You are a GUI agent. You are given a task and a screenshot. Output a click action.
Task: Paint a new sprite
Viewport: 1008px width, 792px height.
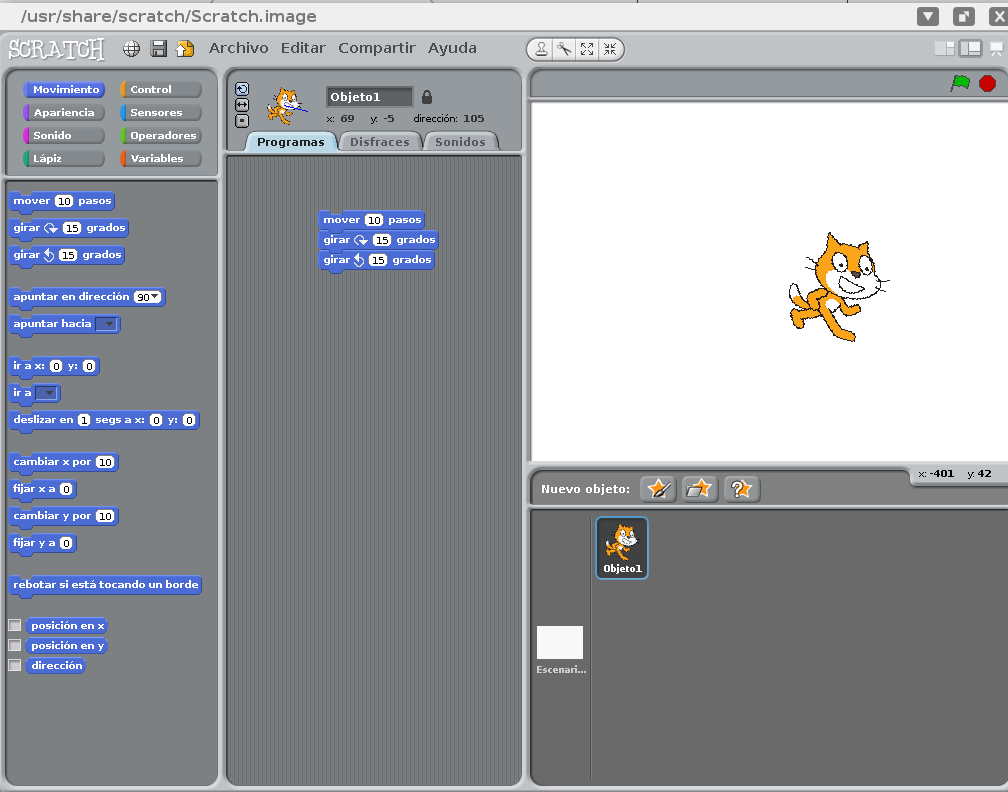(x=658, y=489)
